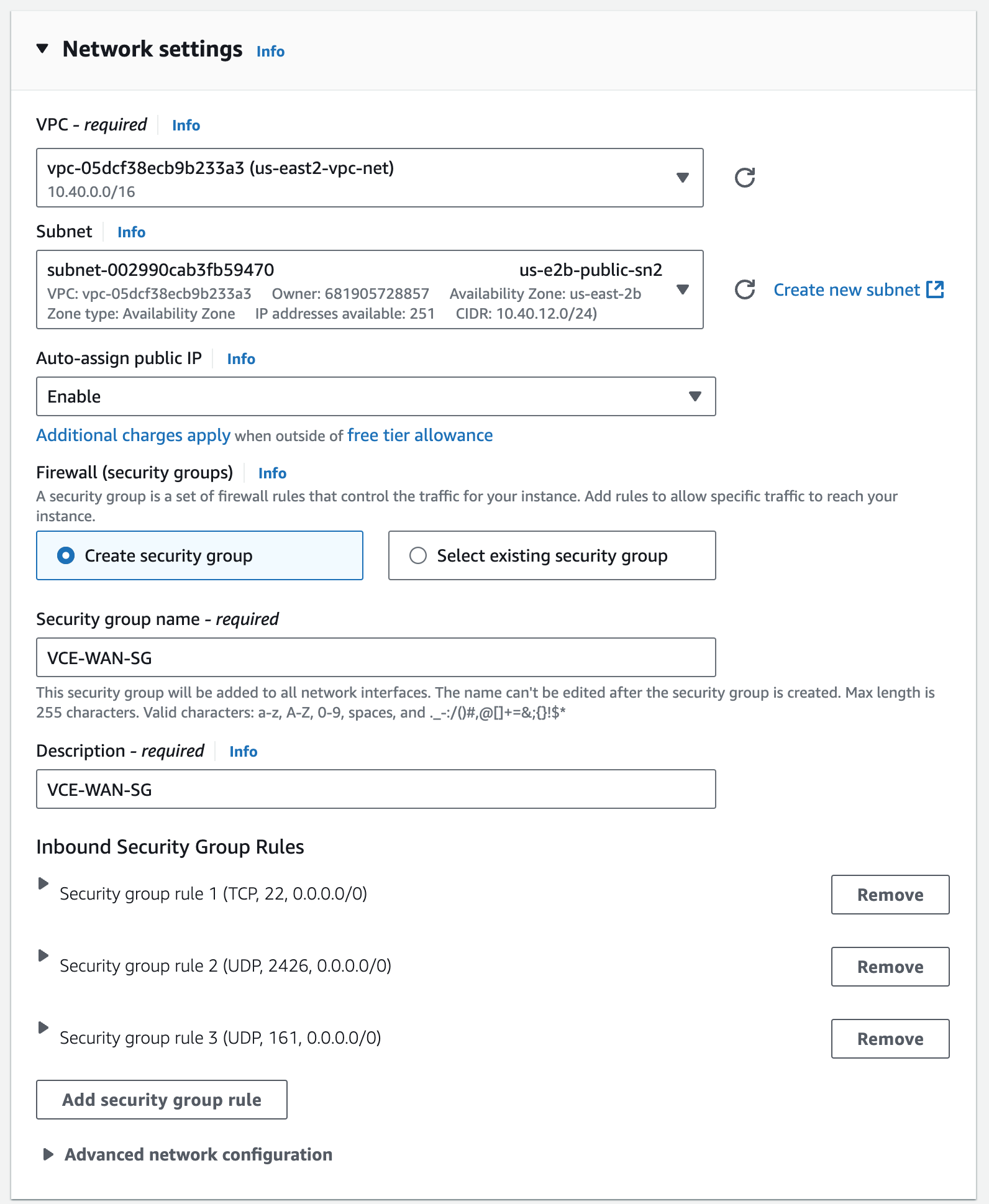This screenshot has width=989, height=1204.
Task: Expand Security group rule 1
Action: click(x=43, y=883)
